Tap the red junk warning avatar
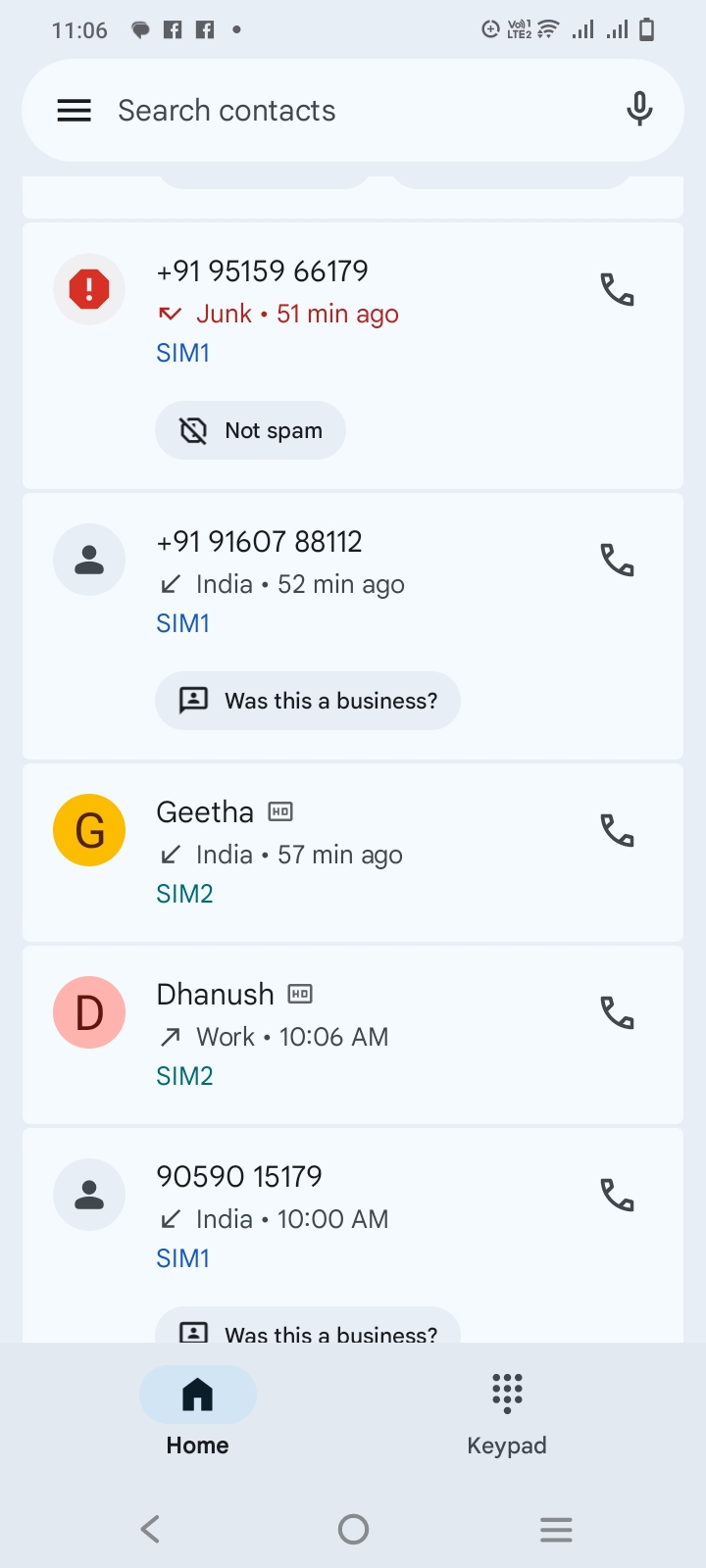The width and height of the screenshot is (706, 1568). [89, 289]
